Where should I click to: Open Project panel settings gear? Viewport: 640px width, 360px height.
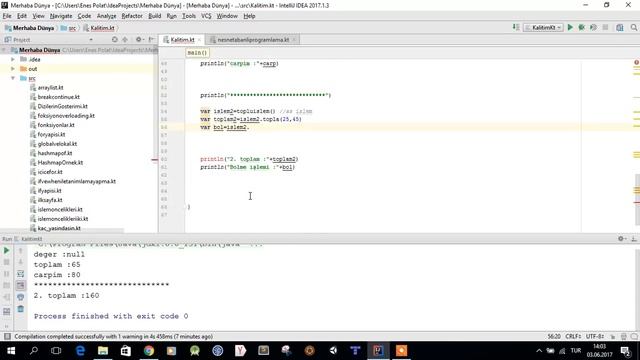pos(139,40)
